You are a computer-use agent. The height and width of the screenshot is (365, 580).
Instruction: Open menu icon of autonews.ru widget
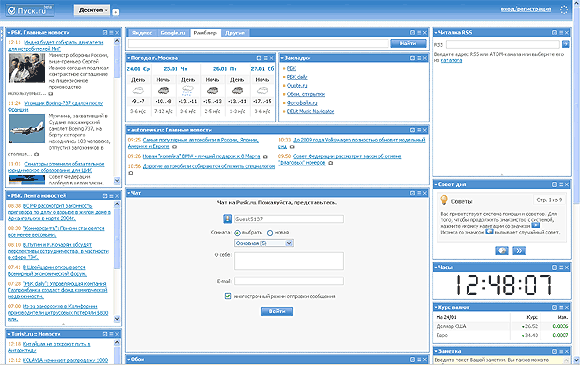[x=419, y=130]
